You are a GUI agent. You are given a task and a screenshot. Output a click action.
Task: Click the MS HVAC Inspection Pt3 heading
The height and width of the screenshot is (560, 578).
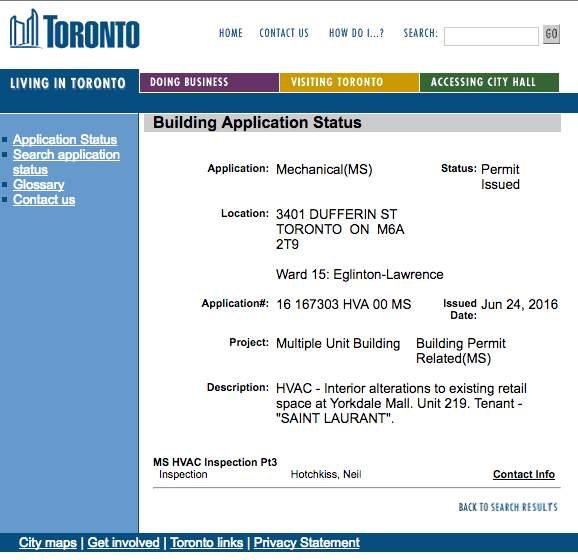215,462
